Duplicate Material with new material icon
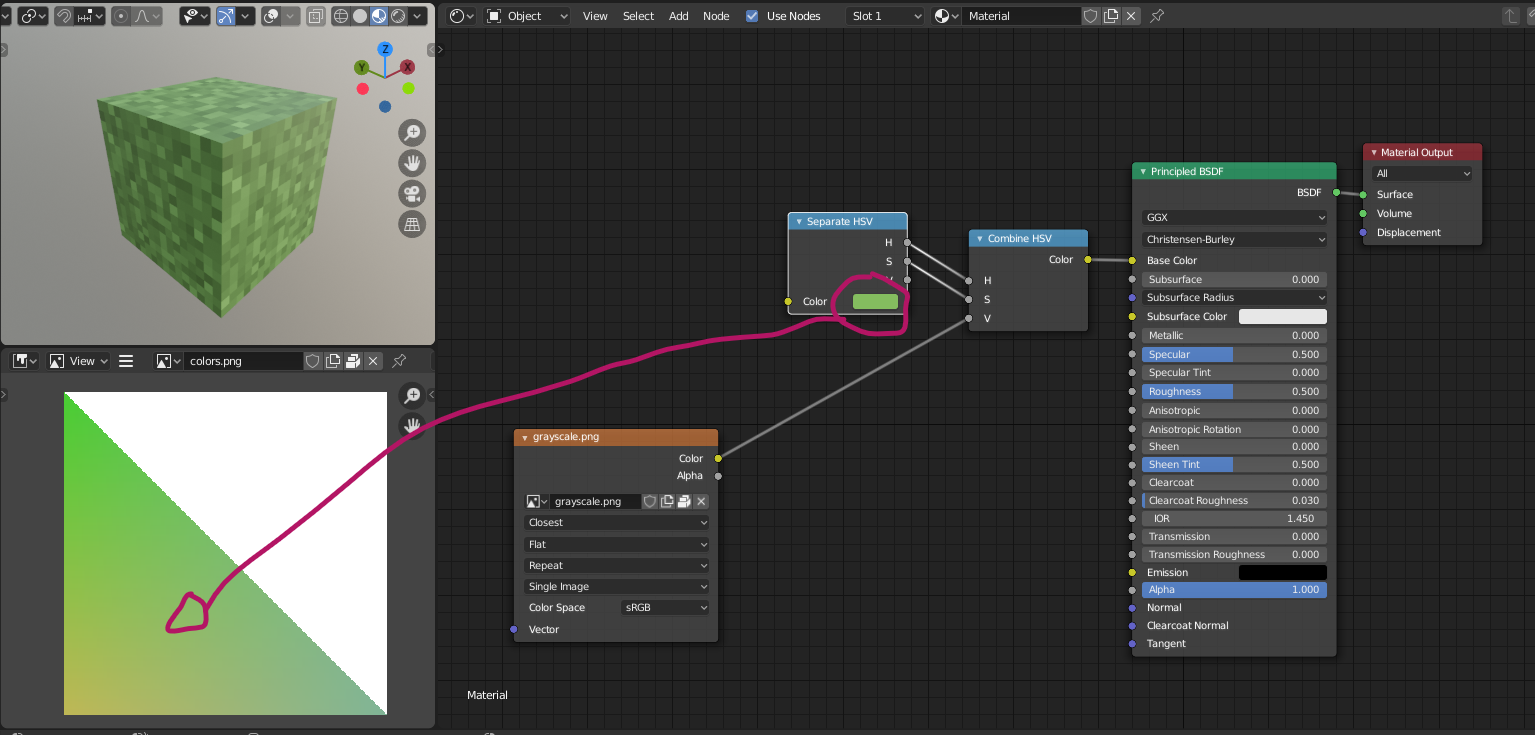Viewport: 1535px width, 735px height. click(1111, 16)
